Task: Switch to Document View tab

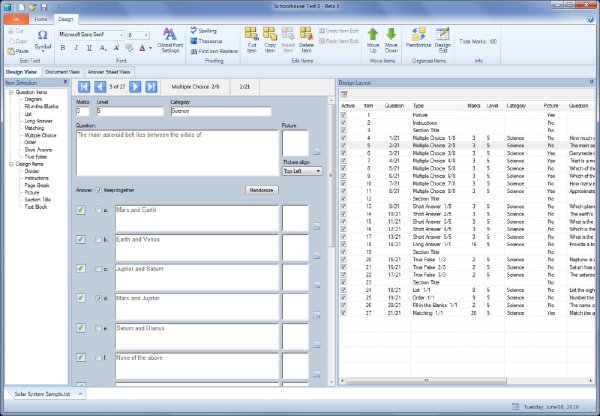Action: [x=62, y=72]
